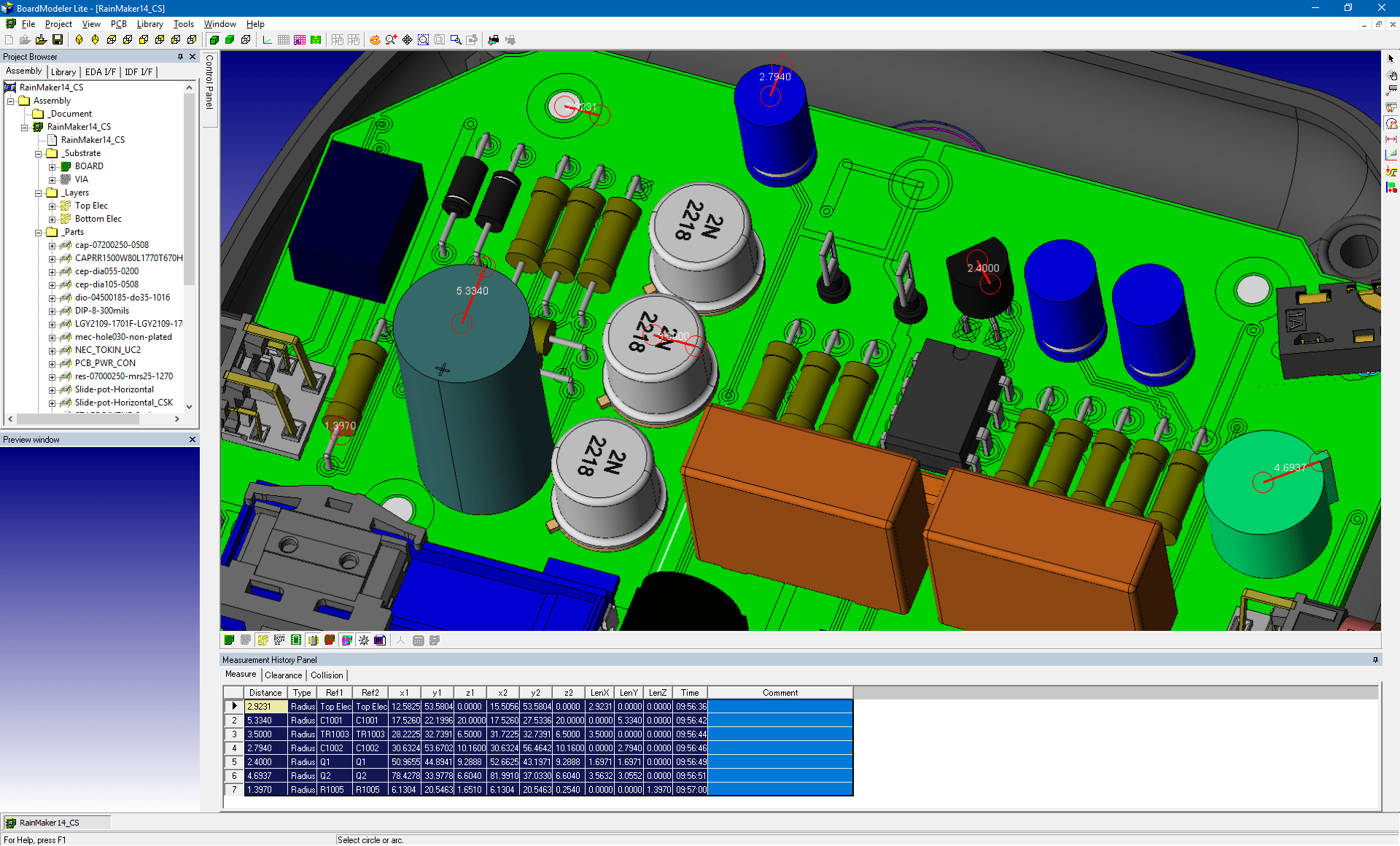Viewport: 1400px width, 846px height.
Task: Select the distance measurement tool
Action: click(x=1391, y=139)
